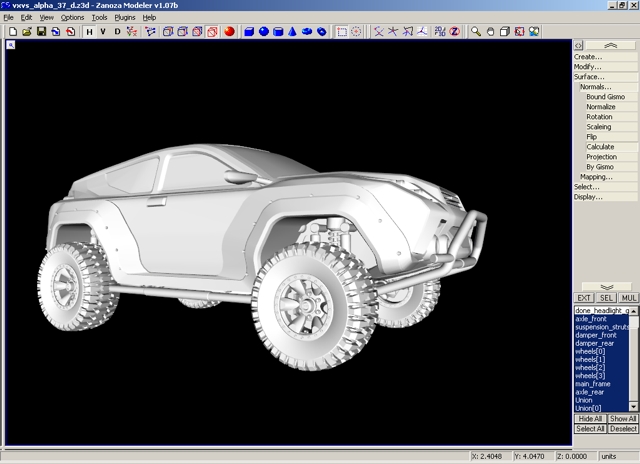Click the Hide All button
The image size is (640, 464).
point(589,419)
